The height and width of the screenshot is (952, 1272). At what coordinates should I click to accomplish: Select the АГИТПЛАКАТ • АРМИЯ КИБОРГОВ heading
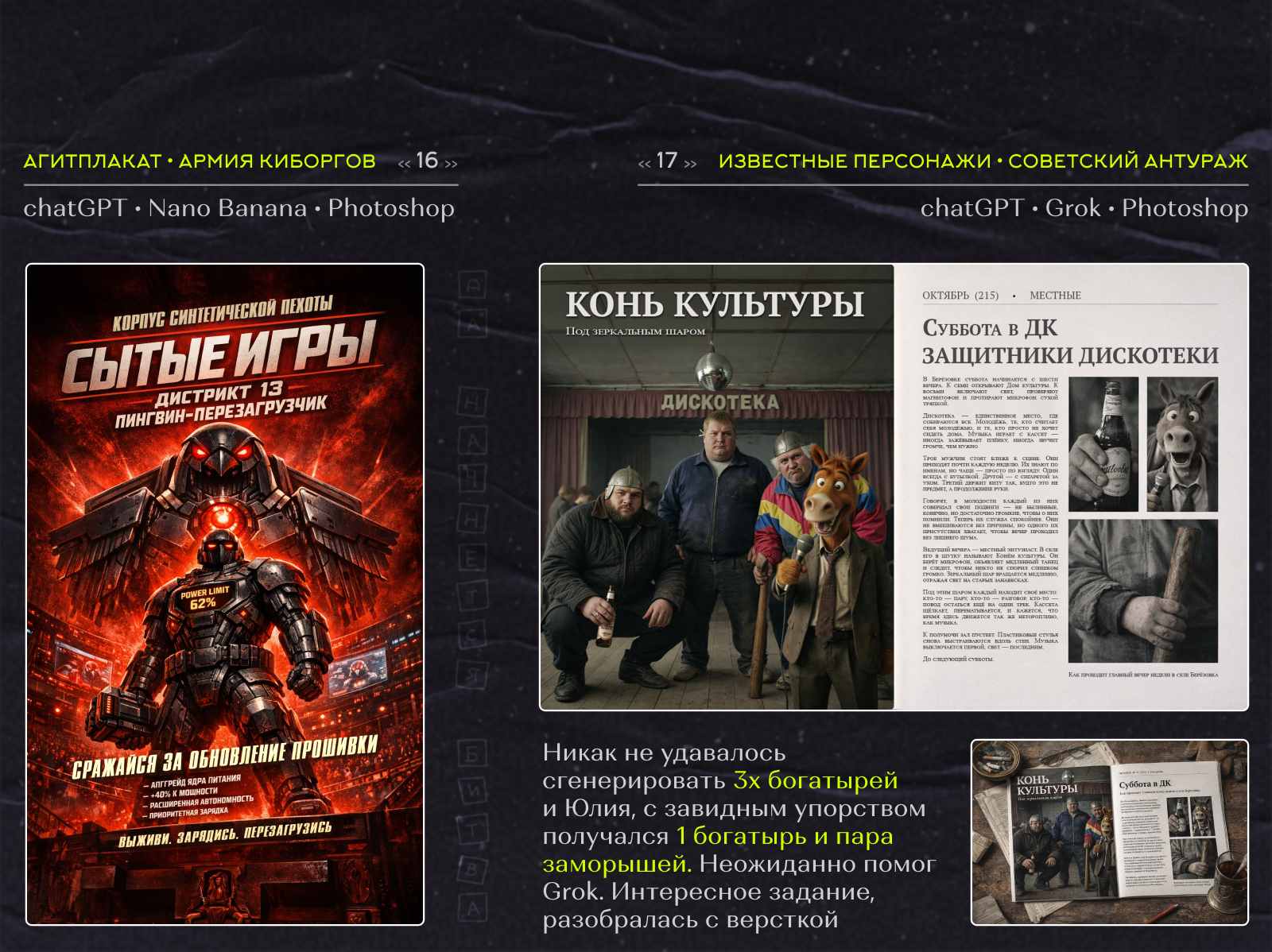point(200,161)
